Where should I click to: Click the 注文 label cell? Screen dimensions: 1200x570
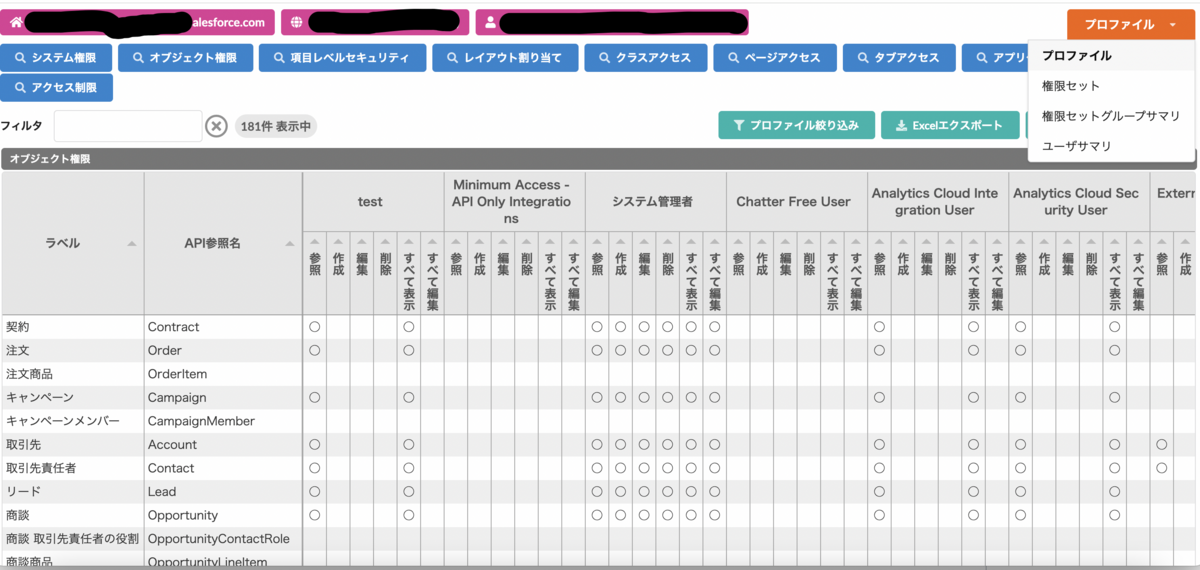coord(72,351)
